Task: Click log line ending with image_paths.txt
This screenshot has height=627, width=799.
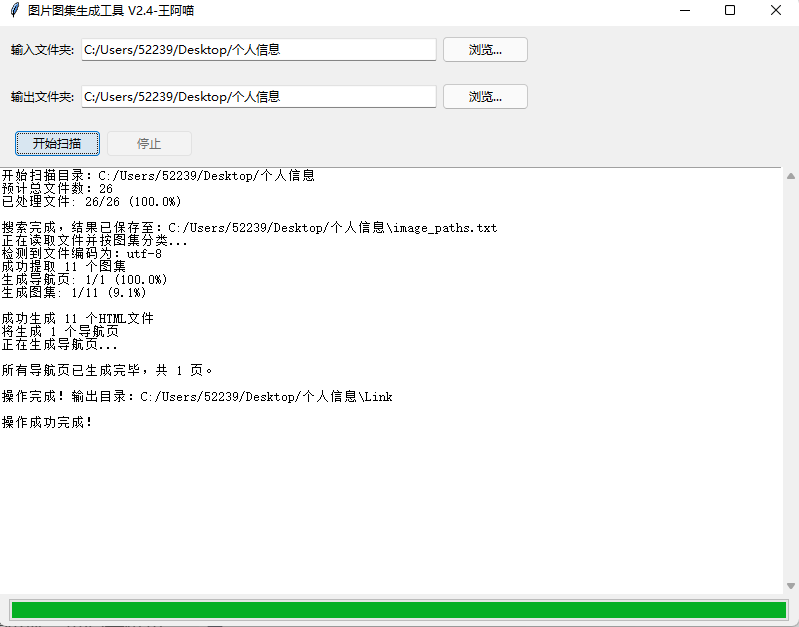Action: coord(249,228)
